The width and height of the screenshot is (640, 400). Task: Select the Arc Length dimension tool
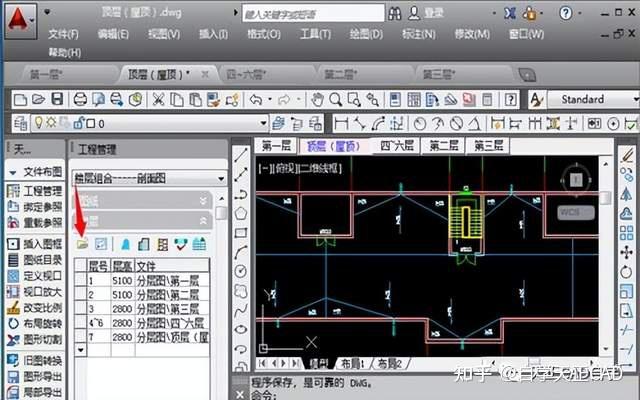[x=378, y=123]
